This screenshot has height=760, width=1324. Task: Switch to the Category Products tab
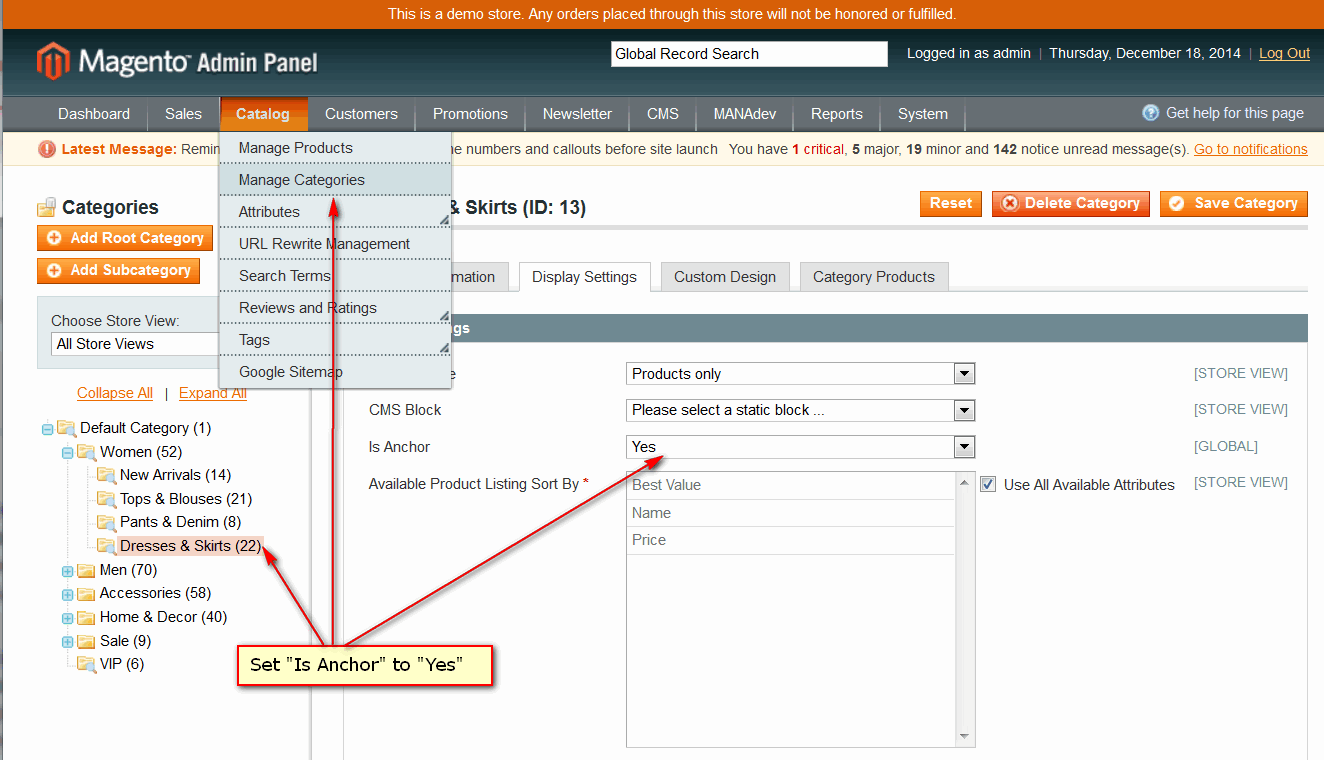click(x=874, y=277)
